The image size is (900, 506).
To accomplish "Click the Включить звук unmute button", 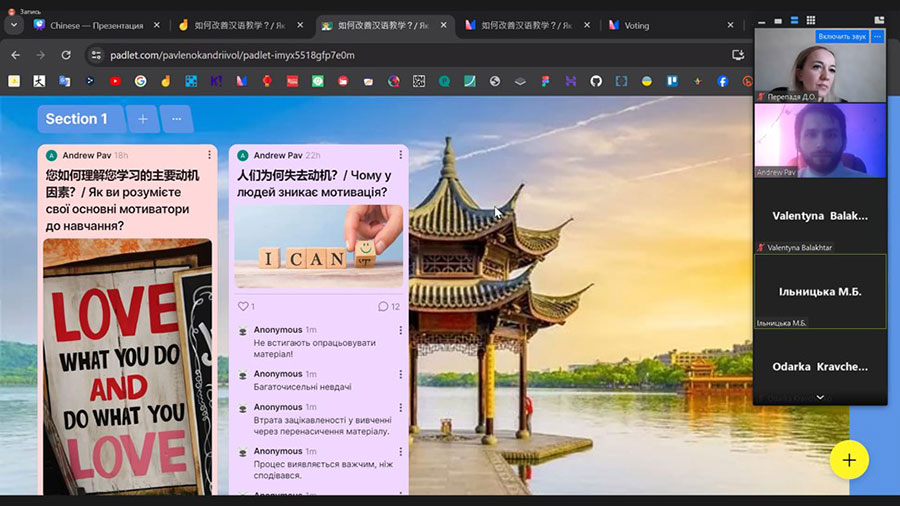I will (x=841, y=36).
